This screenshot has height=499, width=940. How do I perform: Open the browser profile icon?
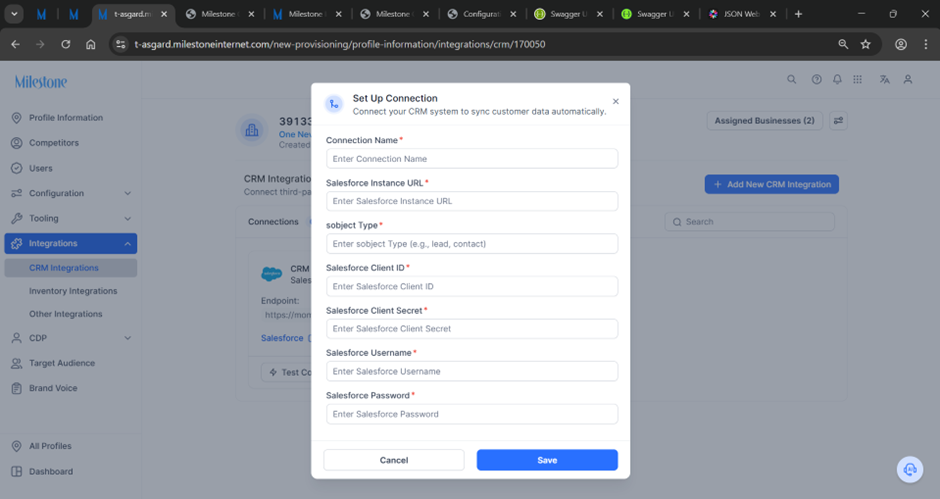pyautogui.click(x=900, y=44)
